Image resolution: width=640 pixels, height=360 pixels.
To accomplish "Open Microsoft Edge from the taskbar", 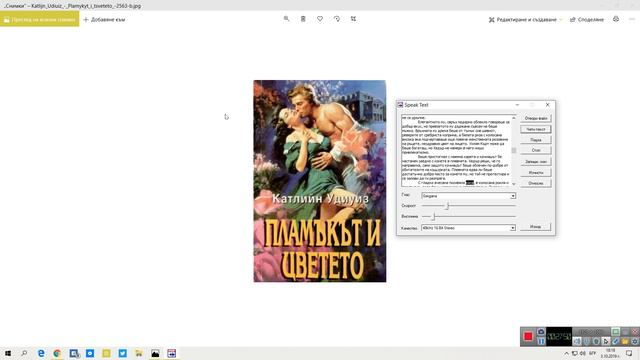I will tap(41, 353).
